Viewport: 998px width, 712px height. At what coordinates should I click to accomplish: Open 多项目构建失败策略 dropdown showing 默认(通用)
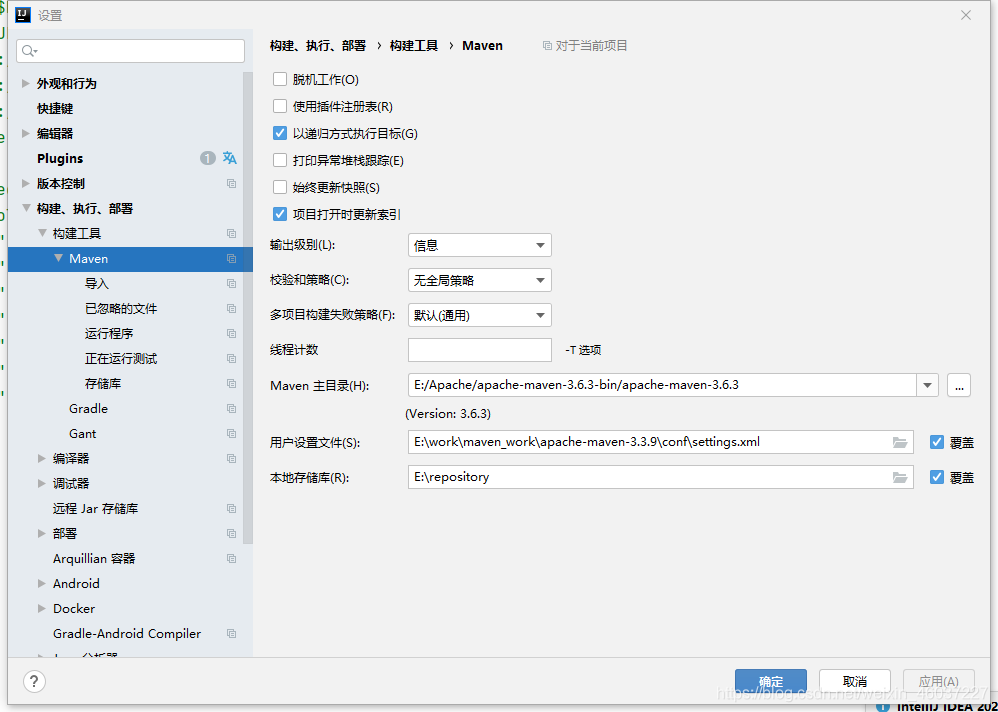tap(479, 316)
